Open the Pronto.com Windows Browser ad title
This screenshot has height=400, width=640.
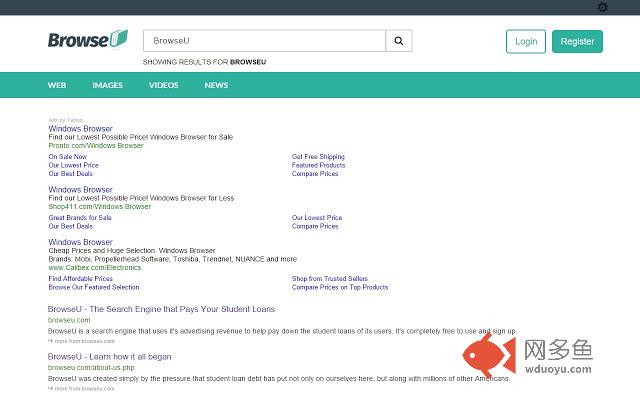pos(80,129)
